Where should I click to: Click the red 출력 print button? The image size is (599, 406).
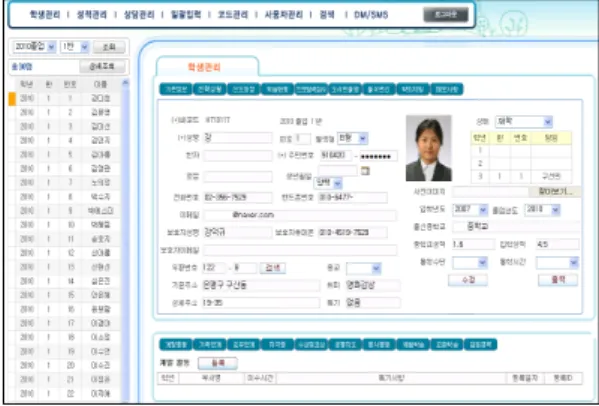tap(558, 280)
